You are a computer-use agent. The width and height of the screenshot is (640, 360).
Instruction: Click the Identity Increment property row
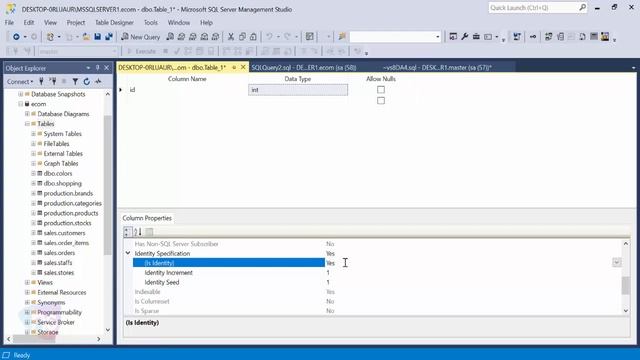(x=376, y=272)
